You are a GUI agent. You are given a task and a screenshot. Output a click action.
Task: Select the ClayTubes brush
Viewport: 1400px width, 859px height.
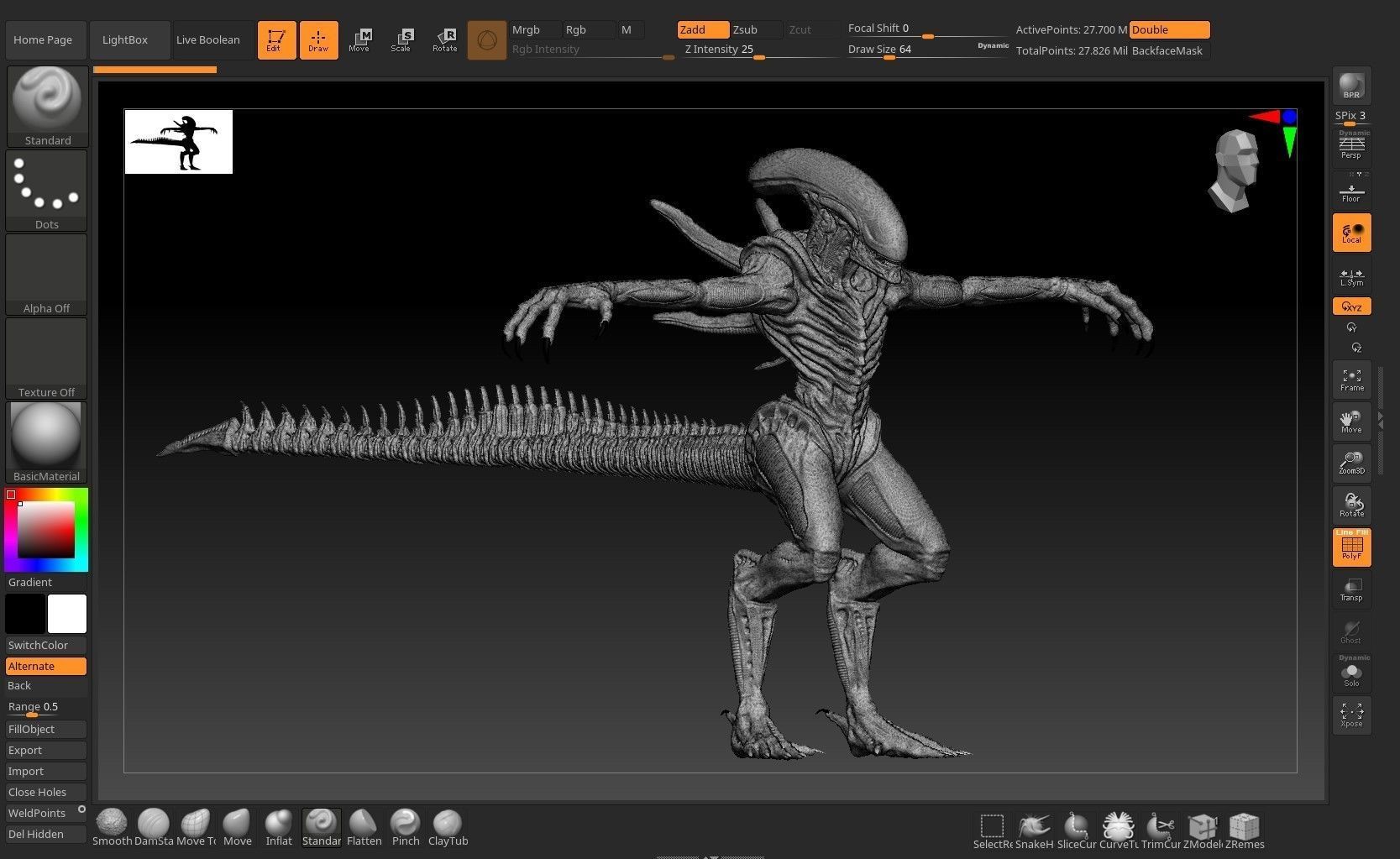[448, 828]
